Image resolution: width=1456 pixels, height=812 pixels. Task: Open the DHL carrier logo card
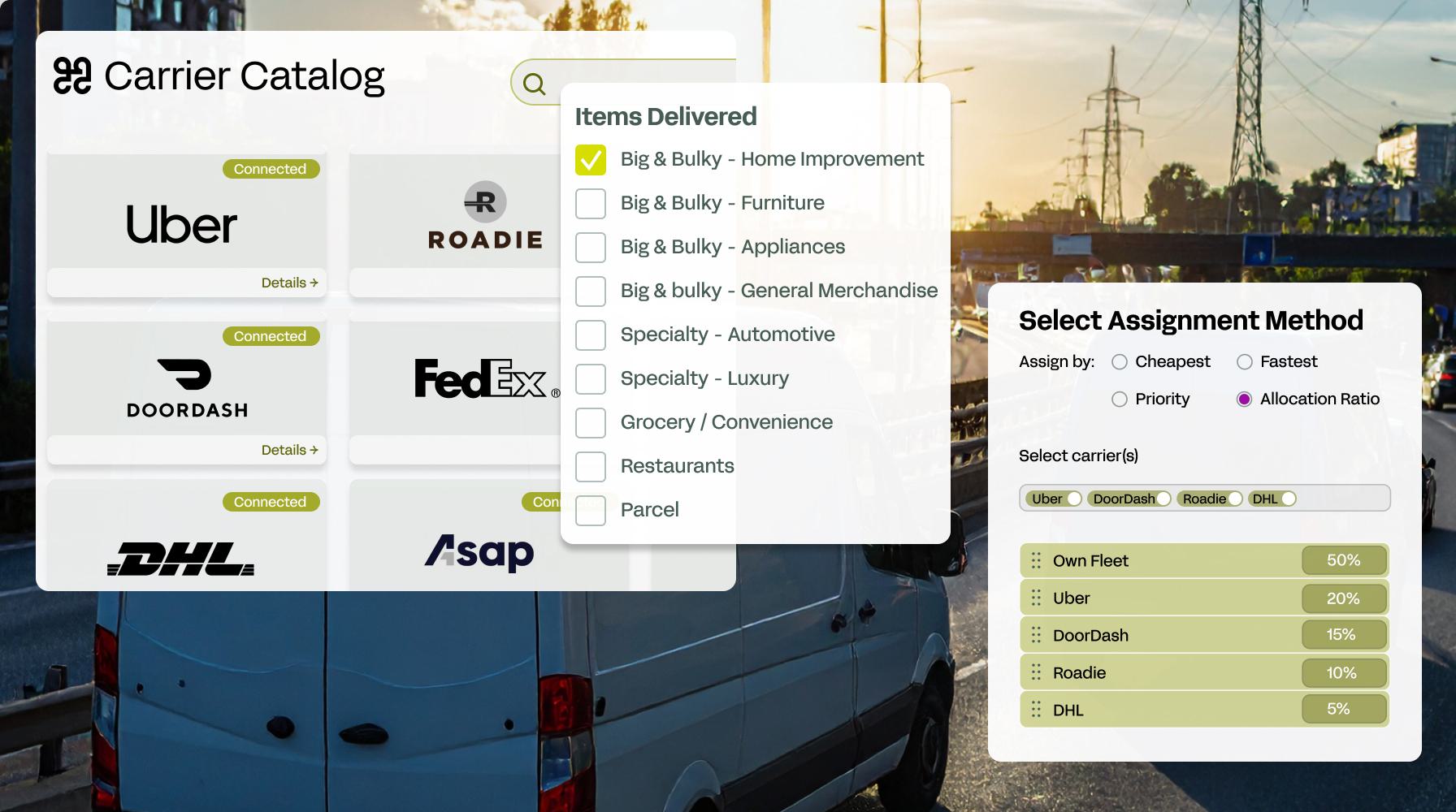[187, 536]
